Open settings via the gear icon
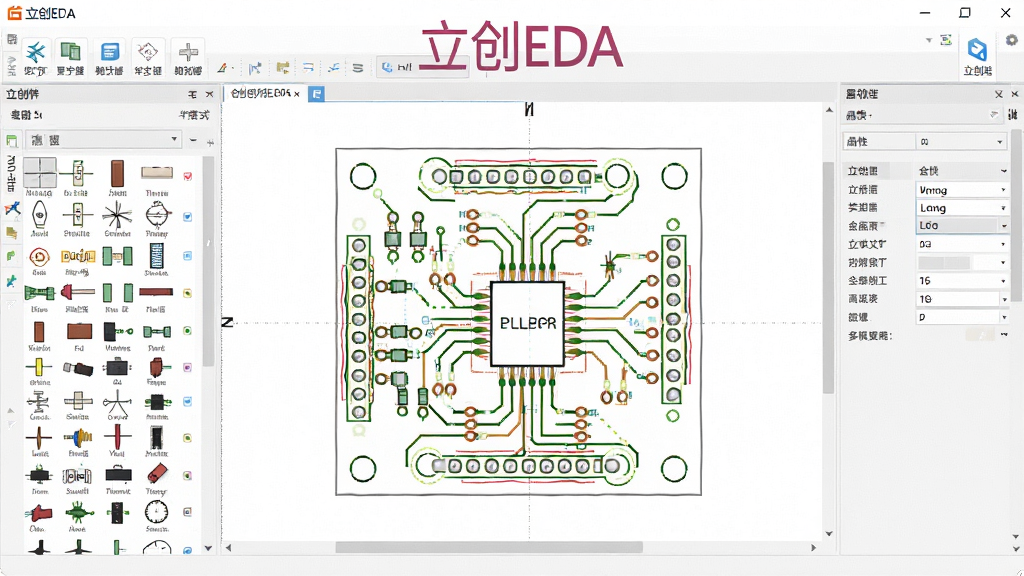Screen dimensions: 1024x576 tap(1012, 40)
